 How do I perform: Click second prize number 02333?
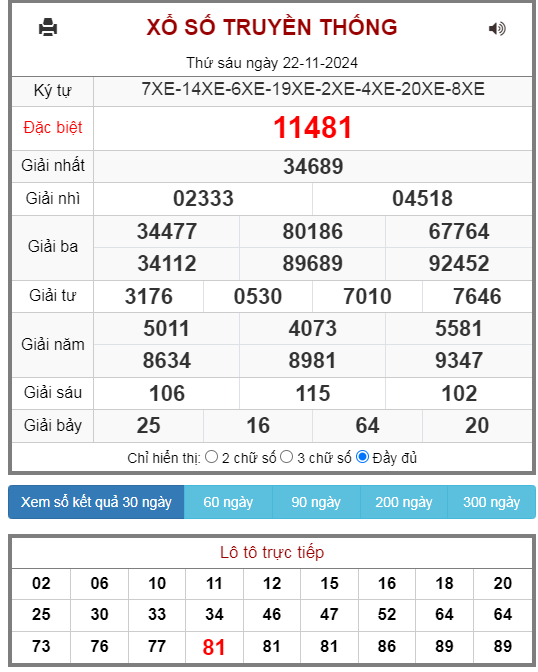203,198
